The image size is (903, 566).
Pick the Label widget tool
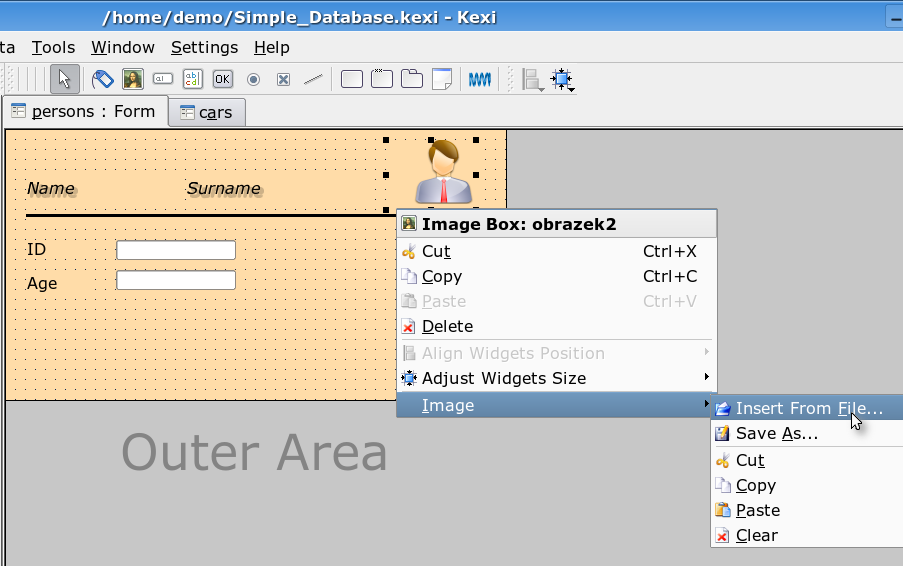[x=102, y=79]
